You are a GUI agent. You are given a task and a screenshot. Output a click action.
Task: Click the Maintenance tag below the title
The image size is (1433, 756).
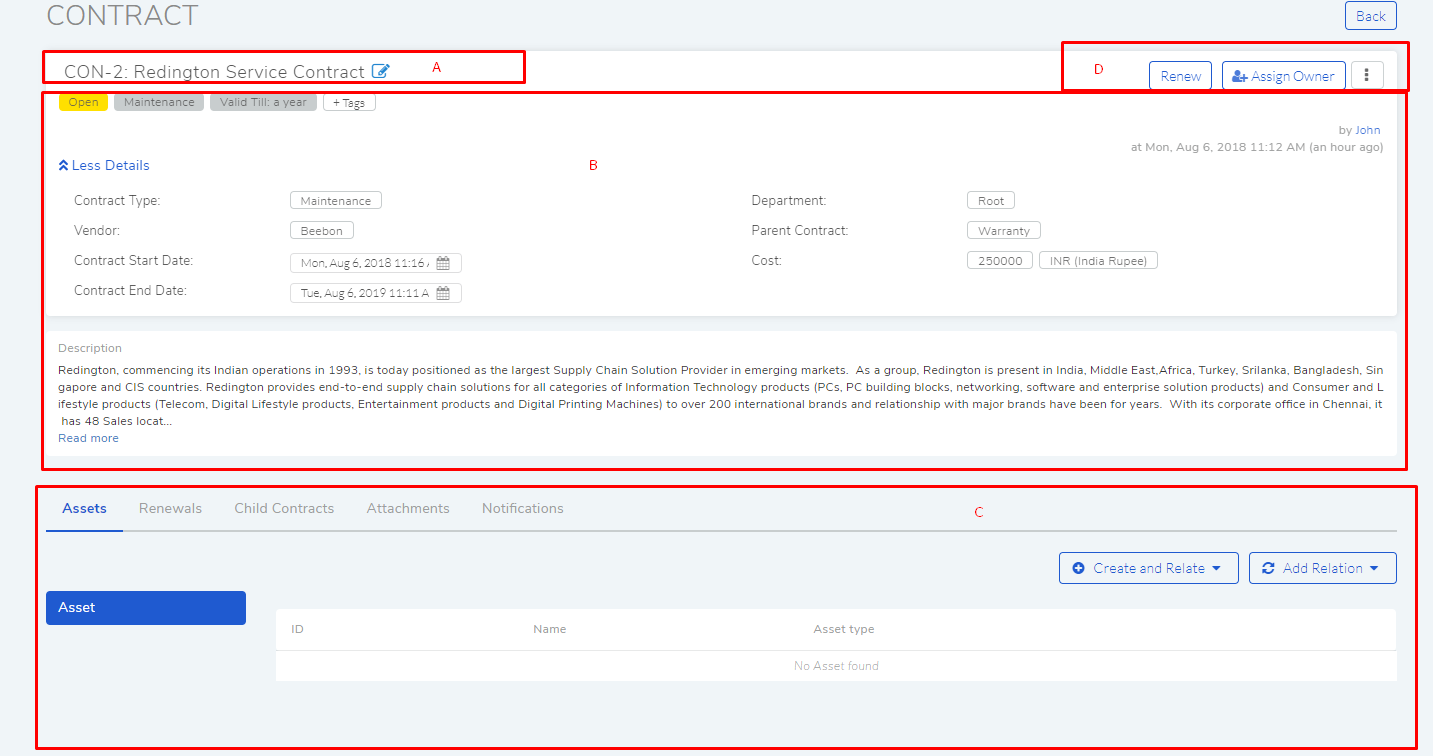(x=159, y=102)
